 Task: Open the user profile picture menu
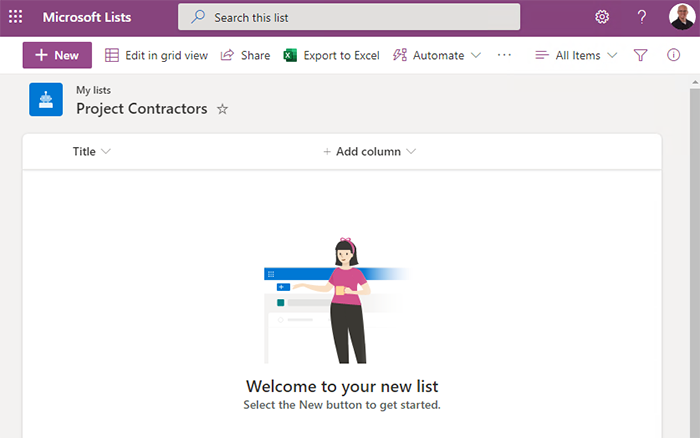coord(682,17)
